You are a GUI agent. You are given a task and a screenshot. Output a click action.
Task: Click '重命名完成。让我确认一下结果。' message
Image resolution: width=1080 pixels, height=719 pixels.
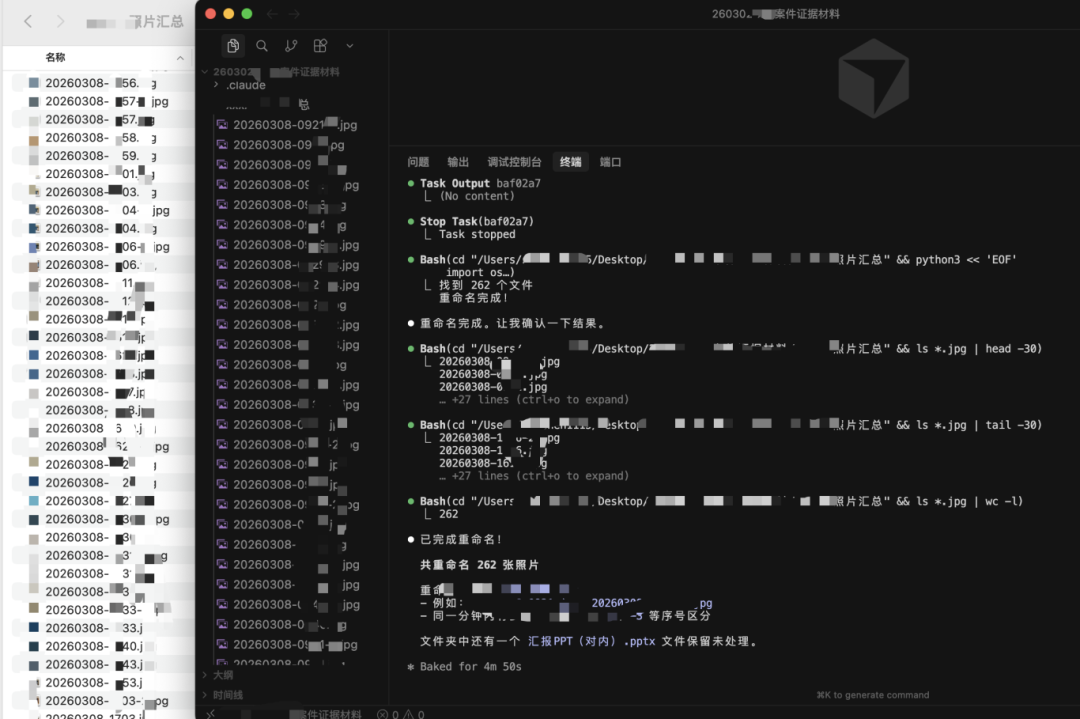click(x=512, y=323)
